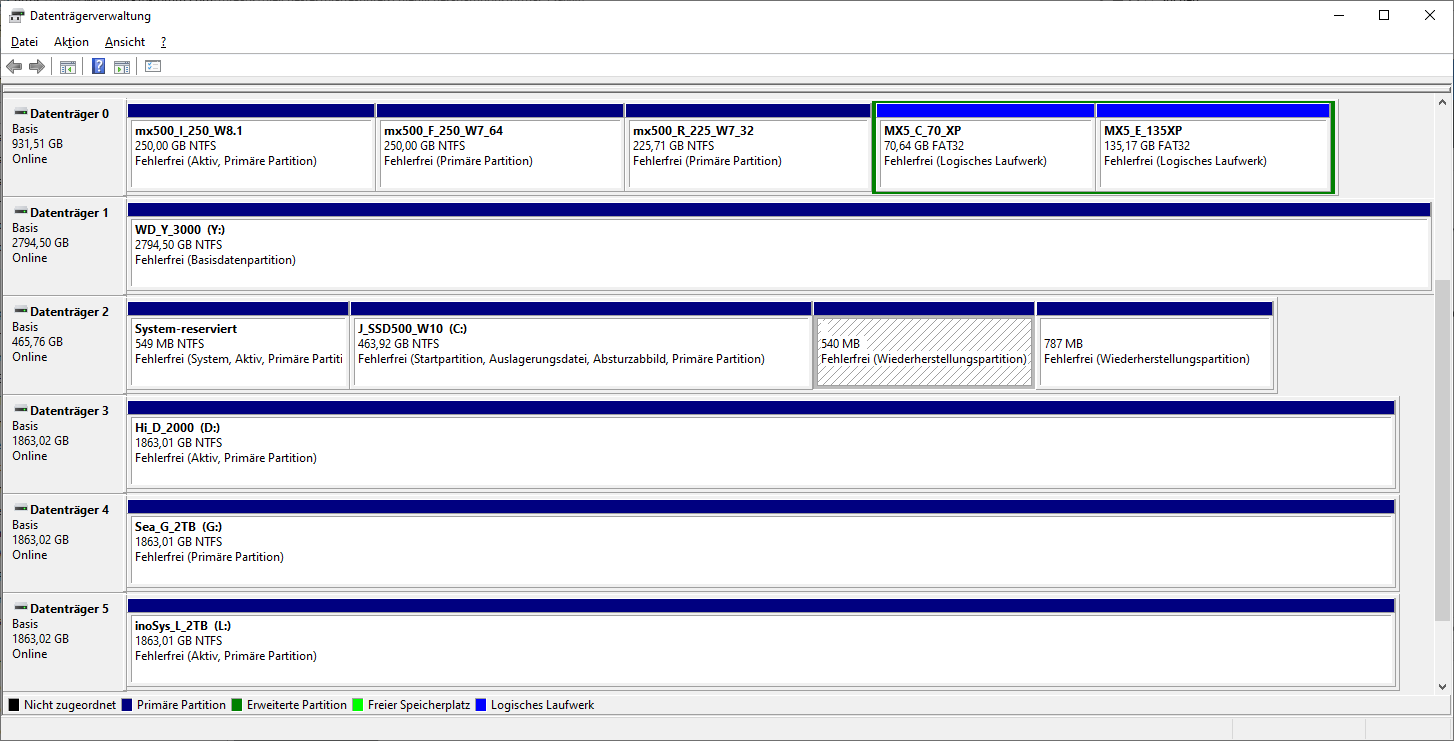Maximize the Datenträgerverwaltung window
The image size is (1454, 741).
(x=1384, y=15)
